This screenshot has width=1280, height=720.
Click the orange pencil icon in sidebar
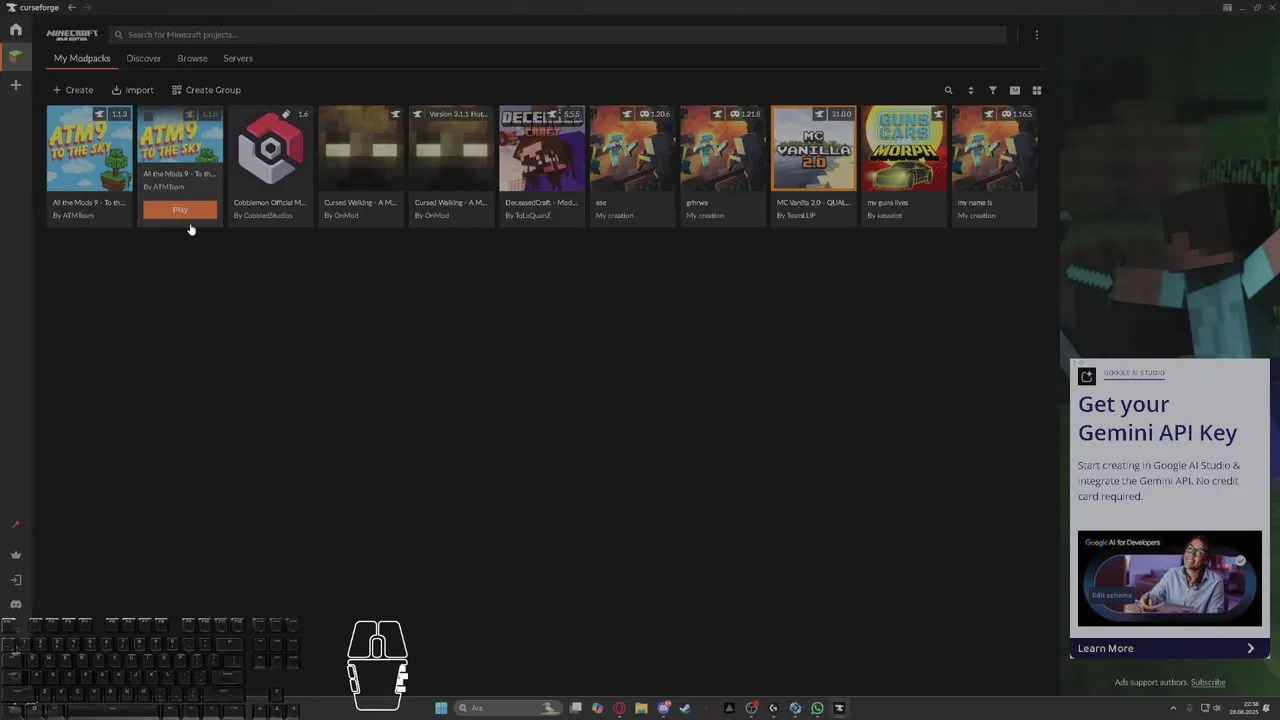pyautogui.click(x=15, y=524)
